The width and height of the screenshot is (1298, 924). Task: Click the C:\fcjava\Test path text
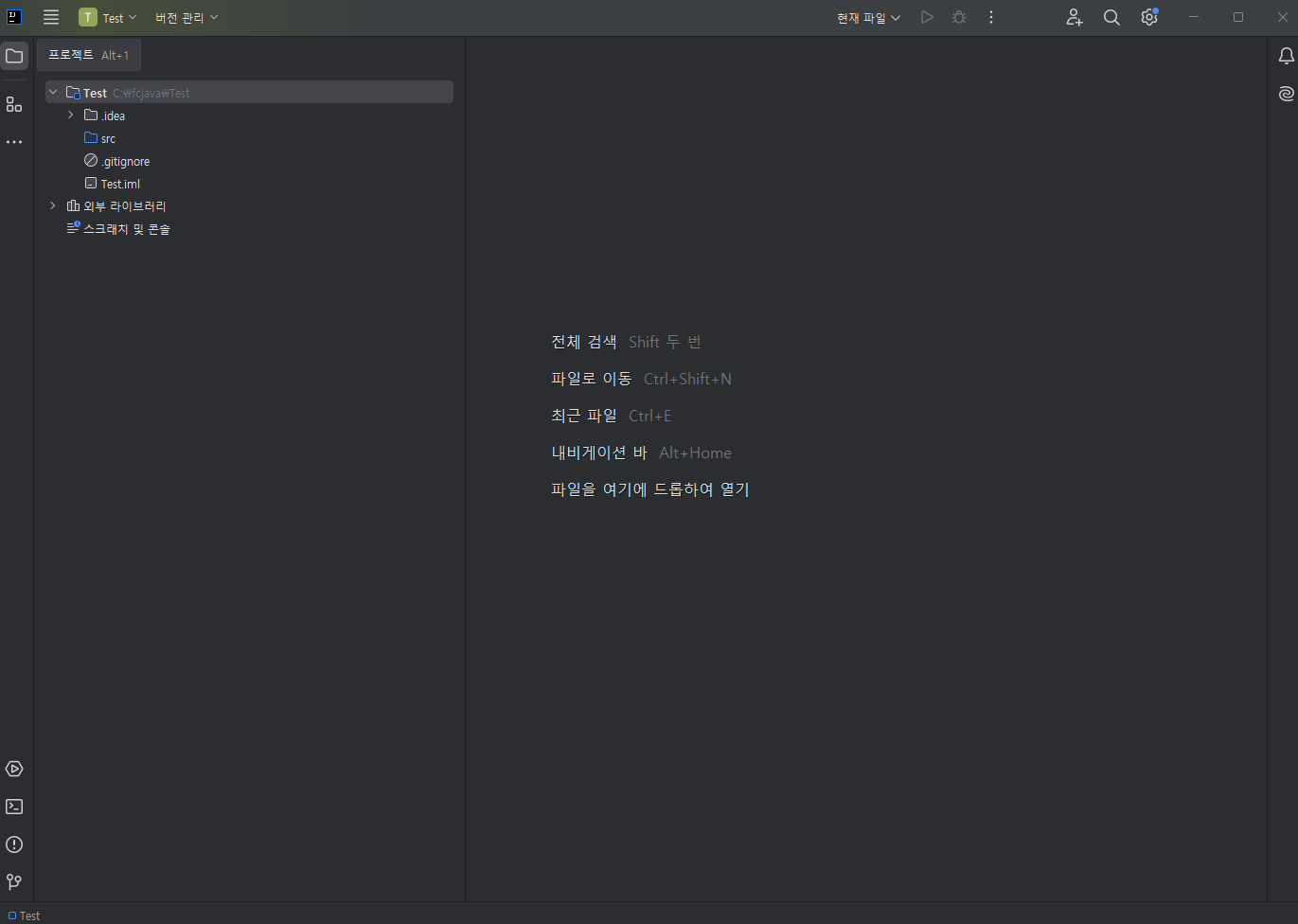(x=151, y=93)
